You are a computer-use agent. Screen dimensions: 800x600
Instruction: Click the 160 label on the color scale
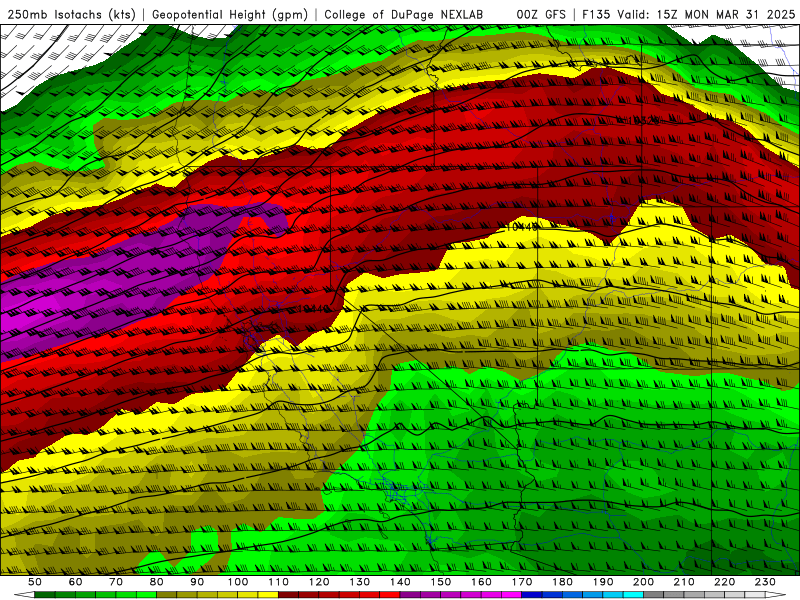481,582
